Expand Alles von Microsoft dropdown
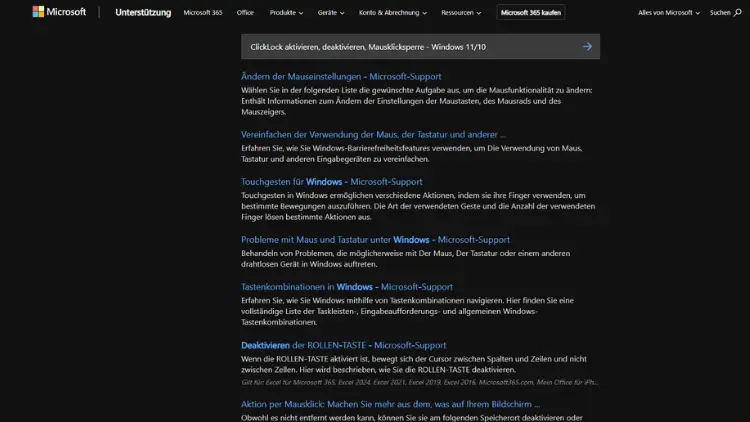 point(669,12)
